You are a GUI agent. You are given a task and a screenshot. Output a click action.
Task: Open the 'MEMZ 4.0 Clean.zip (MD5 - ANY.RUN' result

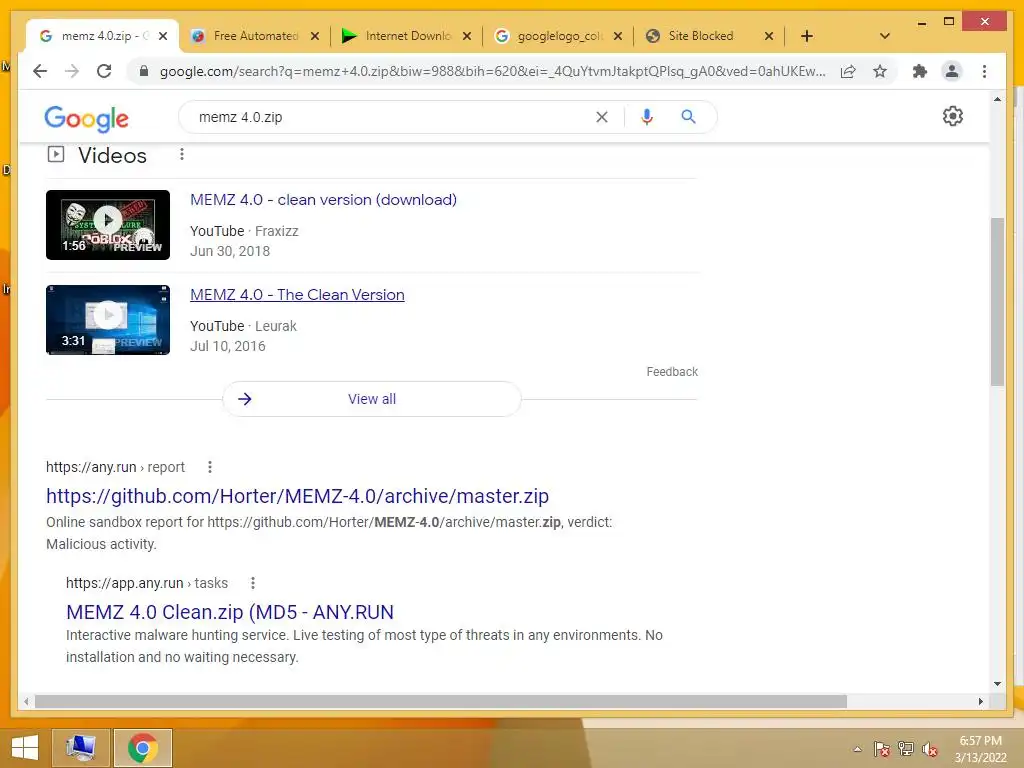pyautogui.click(x=230, y=612)
